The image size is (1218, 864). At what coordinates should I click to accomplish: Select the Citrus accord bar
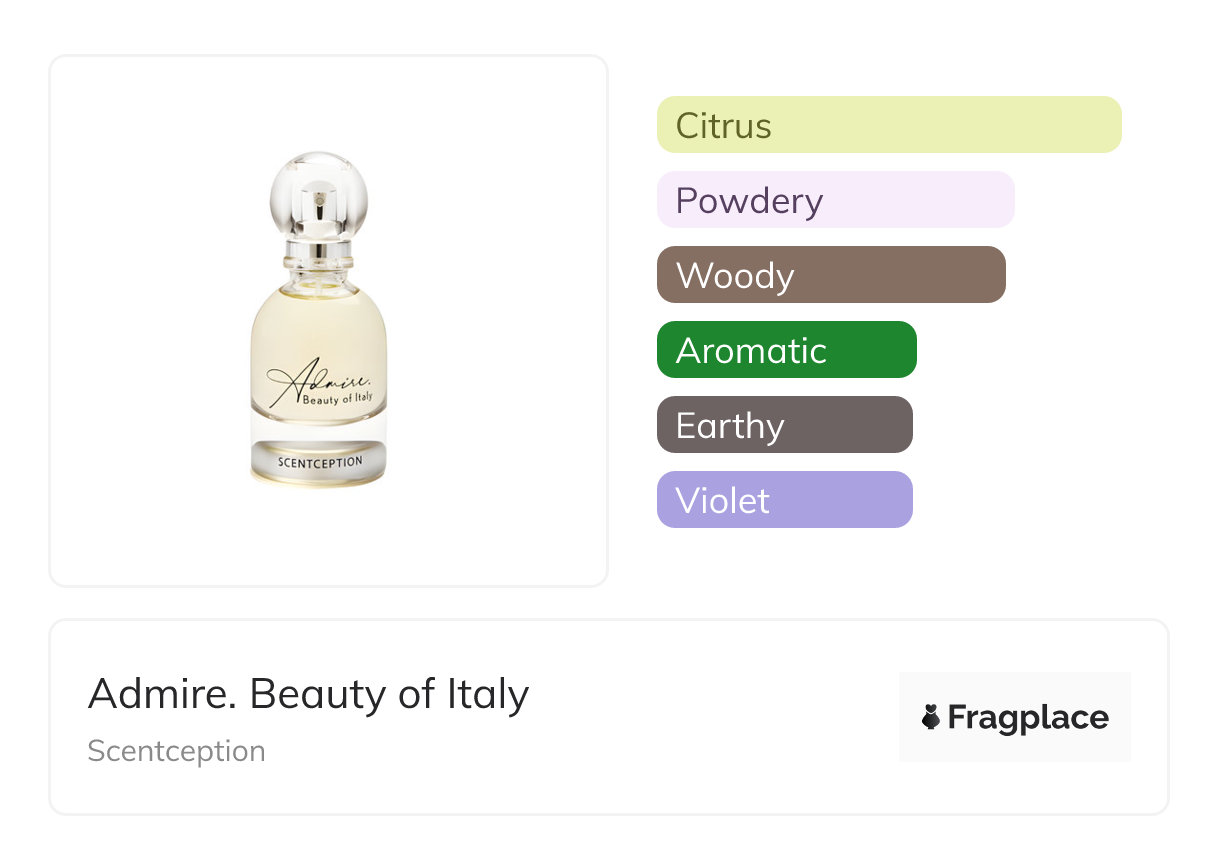[x=889, y=125]
